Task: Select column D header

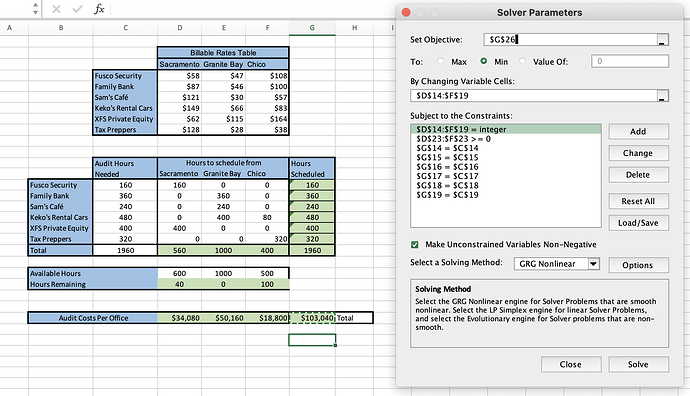Action: coord(180,28)
